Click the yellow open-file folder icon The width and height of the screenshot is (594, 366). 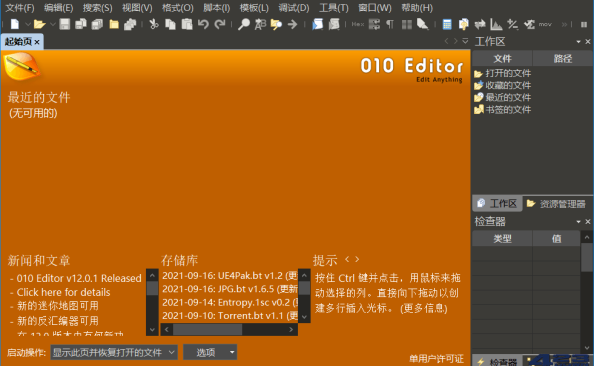[x=39, y=24]
